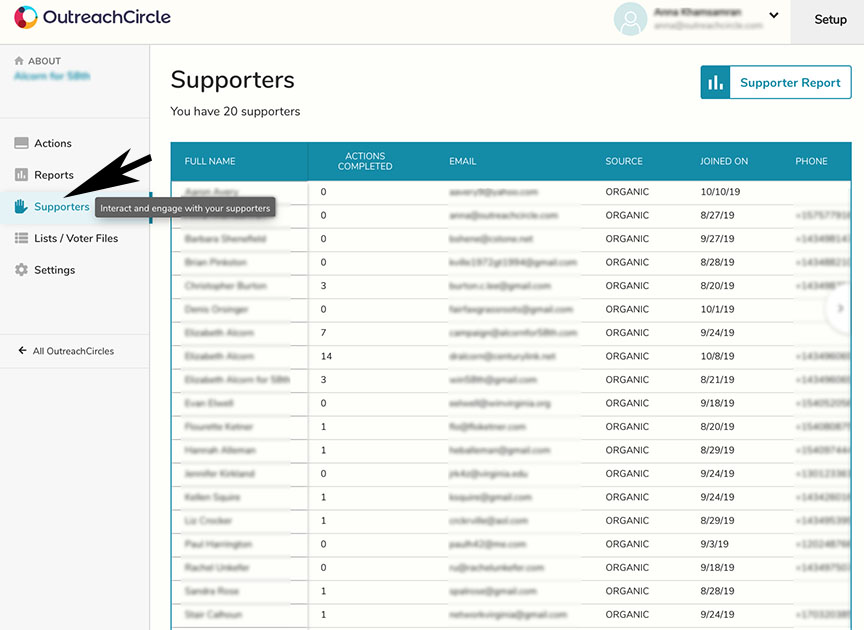Sort by PHONE column header
The width and height of the screenshot is (864, 630).
pyautogui.click(x=811, y=161)
